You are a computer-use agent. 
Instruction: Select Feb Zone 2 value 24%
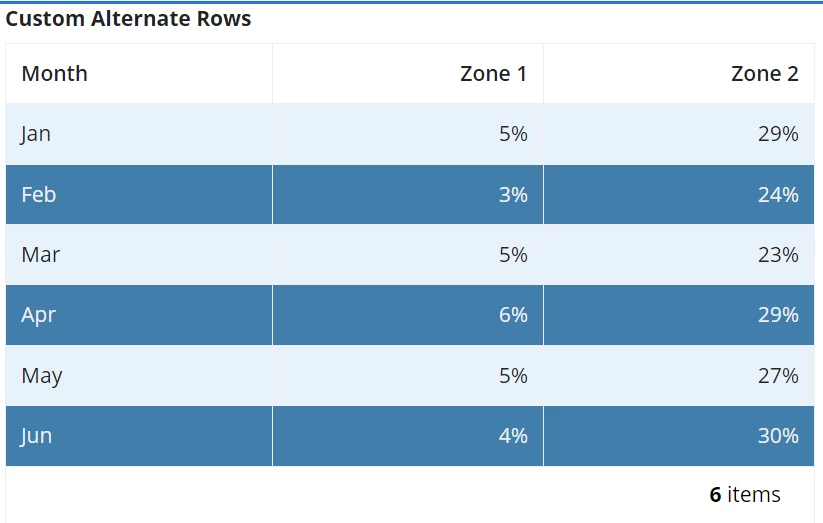pyautogui.click(x=679, y=194)
